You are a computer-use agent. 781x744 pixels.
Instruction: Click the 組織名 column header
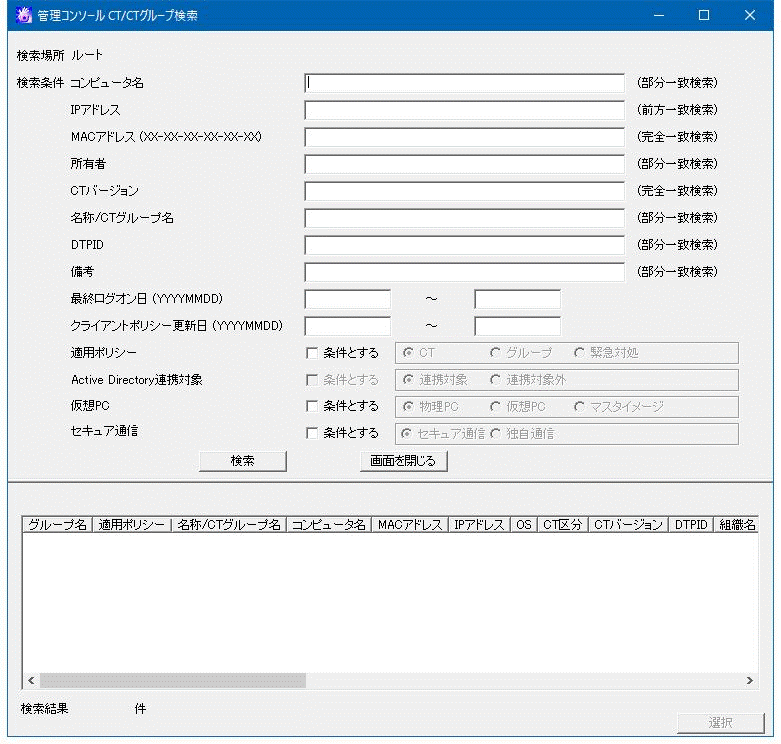point(736,524)
